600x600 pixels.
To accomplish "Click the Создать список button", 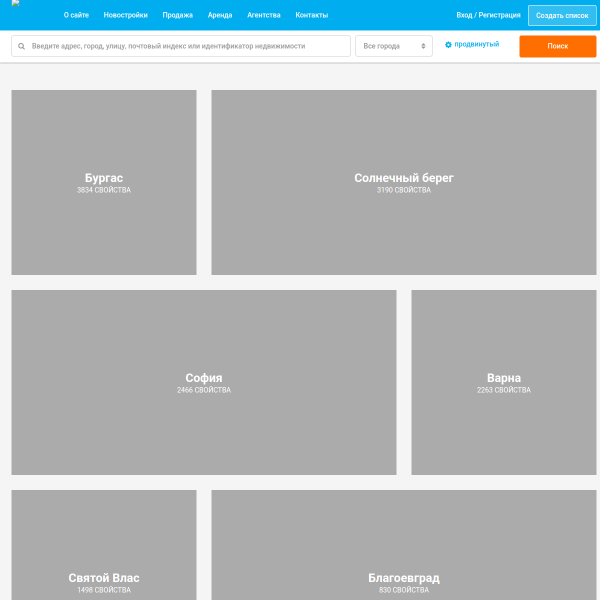I will [562, 16].
